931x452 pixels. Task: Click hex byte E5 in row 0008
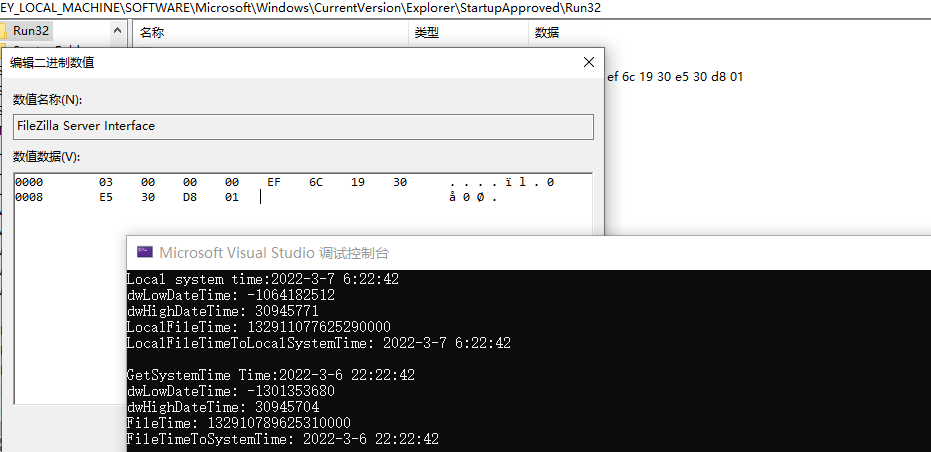[106, 197]
